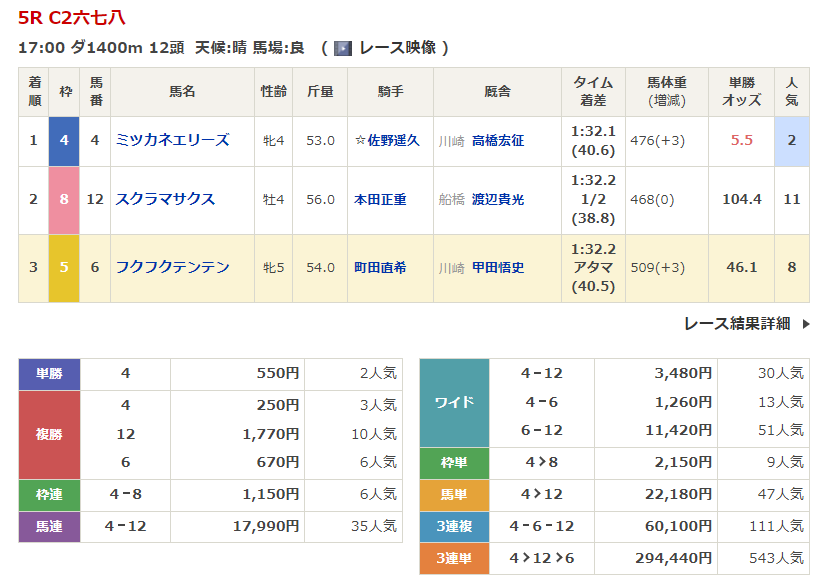
Task: Open horse ミツカネエリーズ page
Action: (172, 141)
